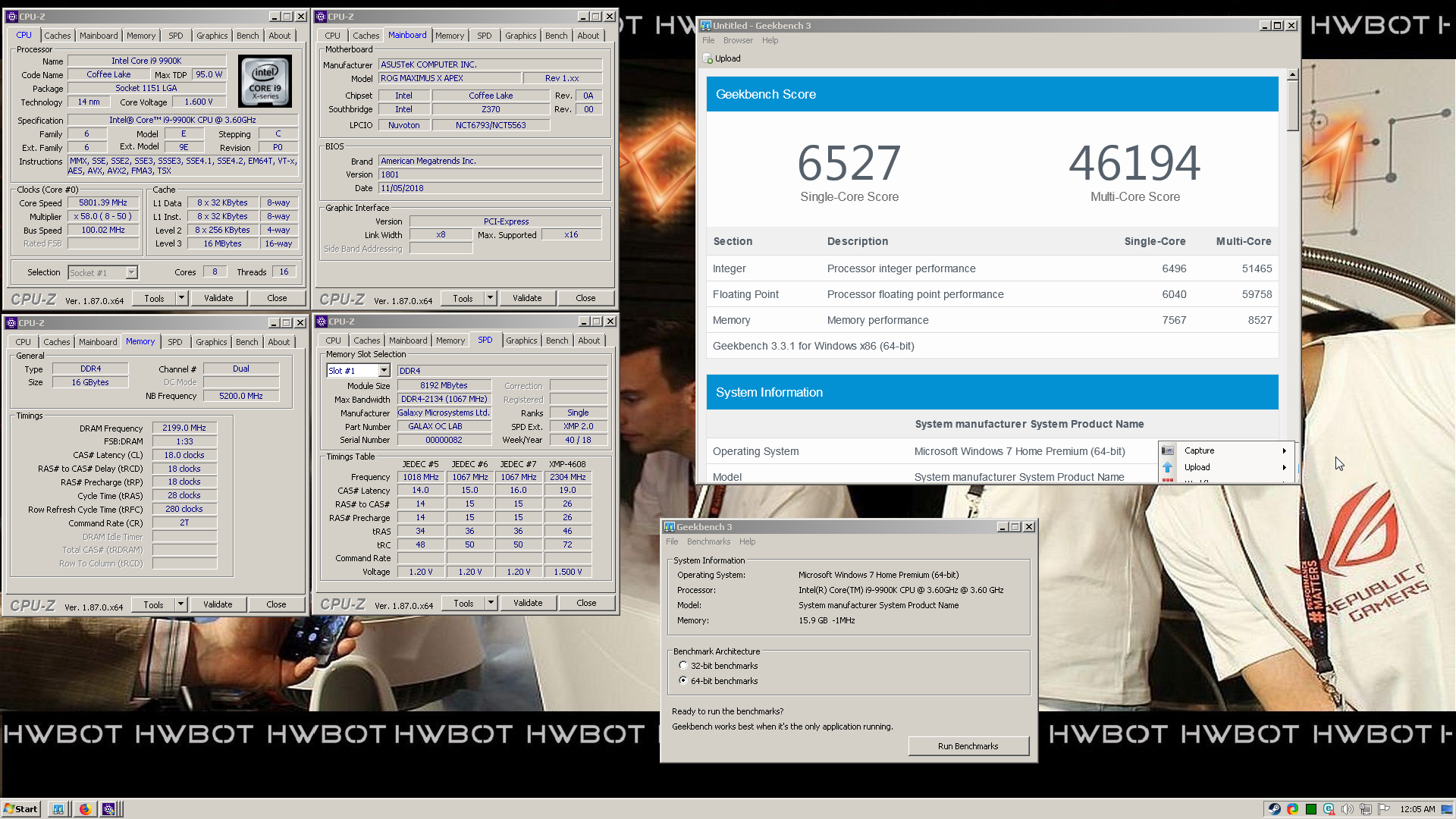Image resolution: width=1456 pixels, height=819 pixels.
Task: Click the taskbar clock showing 12:05 AM
Action: tap(1417, 809)
